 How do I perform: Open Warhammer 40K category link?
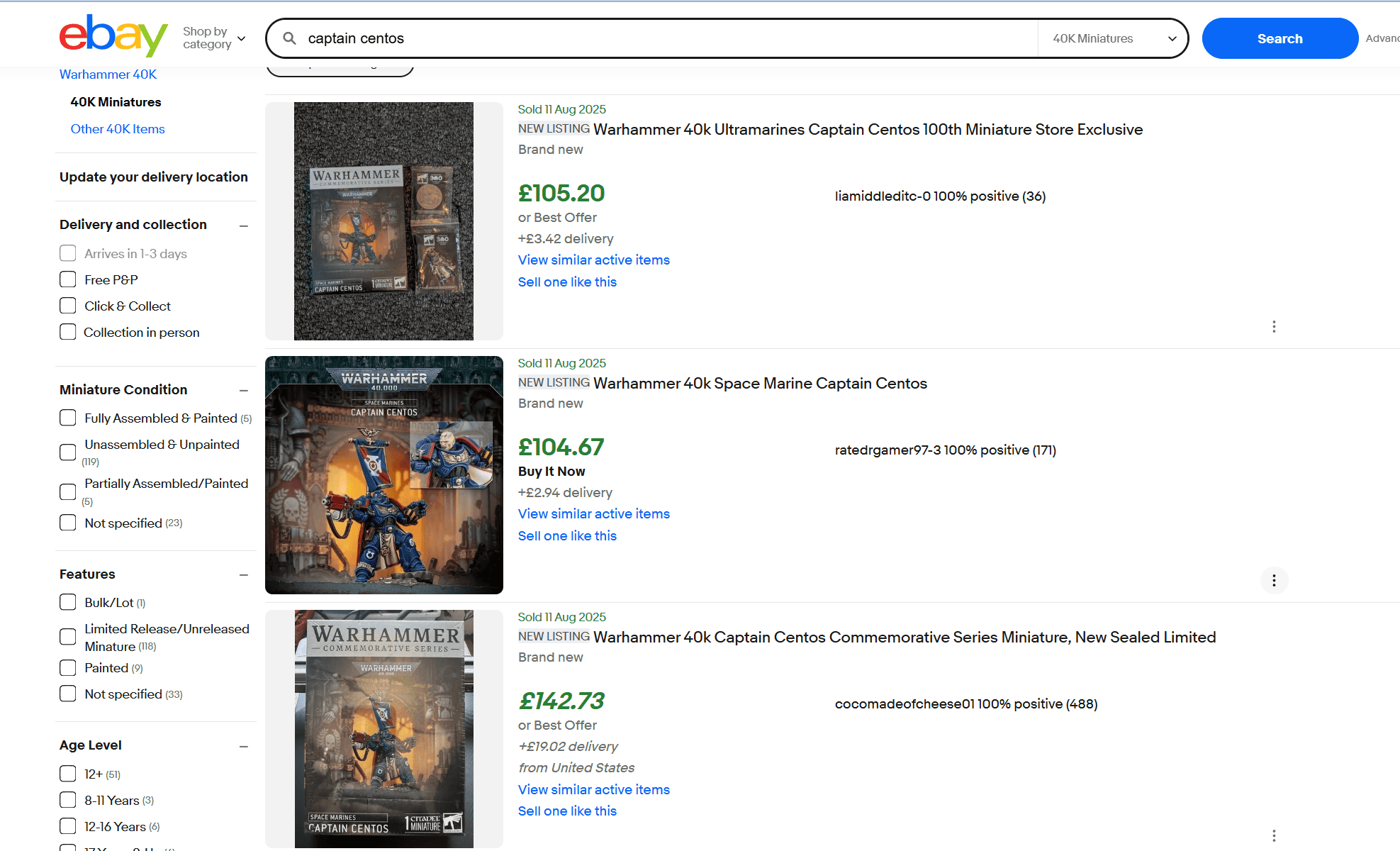click(x=108, y=74)
